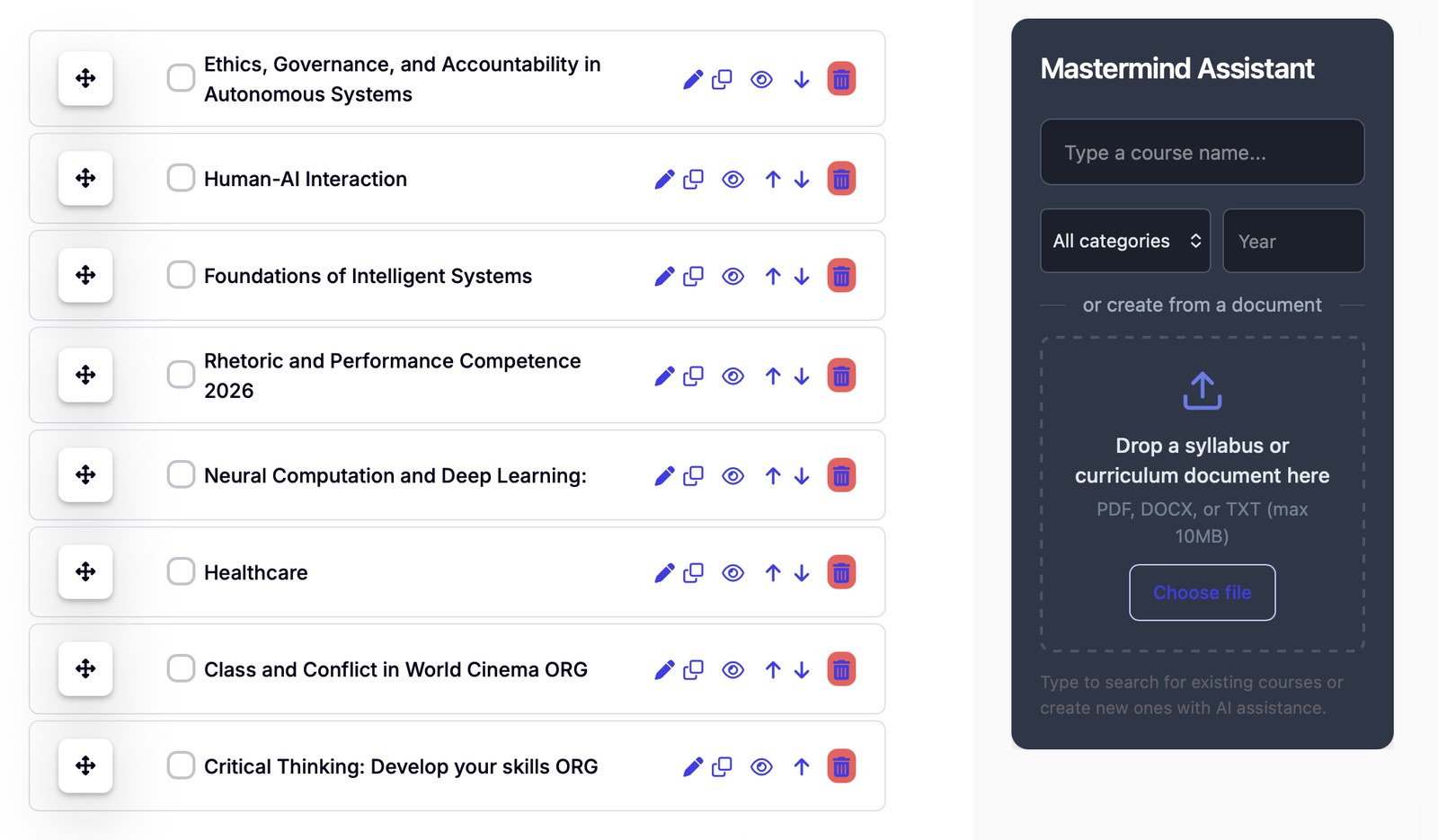
Task: Delete Neural Computation and Deep Learning course
Action: (841, 475)
